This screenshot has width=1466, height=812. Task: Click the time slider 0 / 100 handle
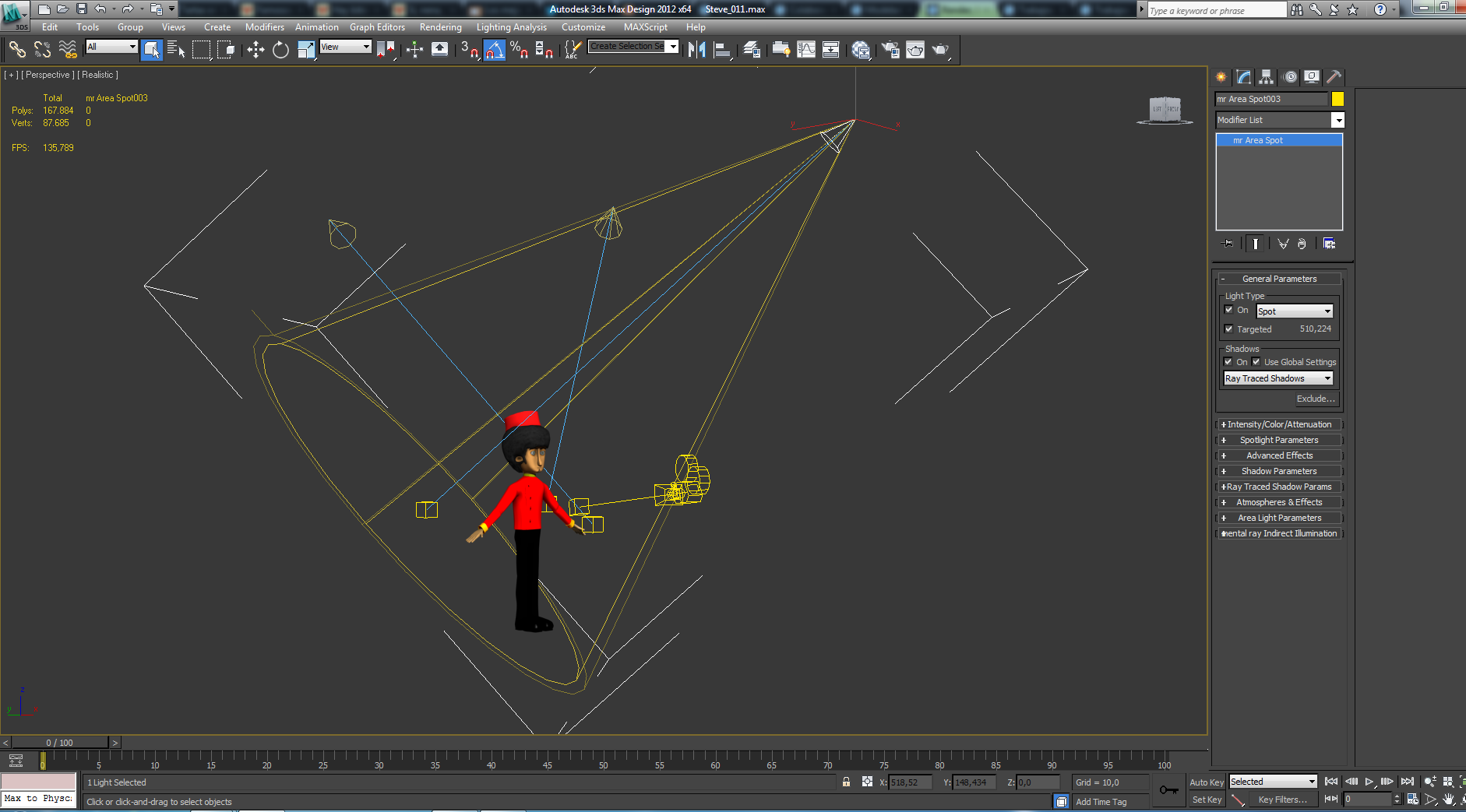[x=59, y=743]
